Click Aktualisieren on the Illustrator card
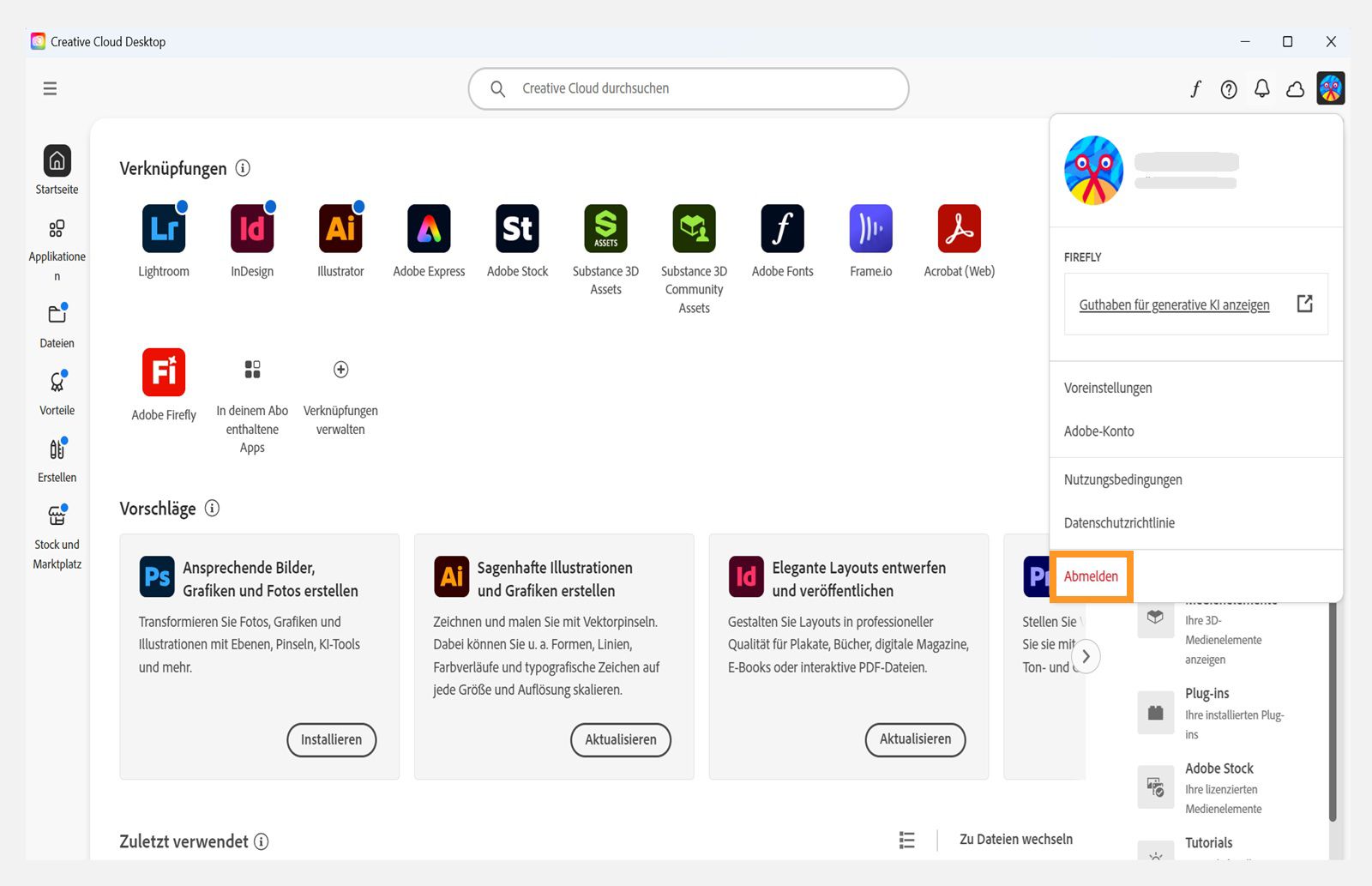 620,739
